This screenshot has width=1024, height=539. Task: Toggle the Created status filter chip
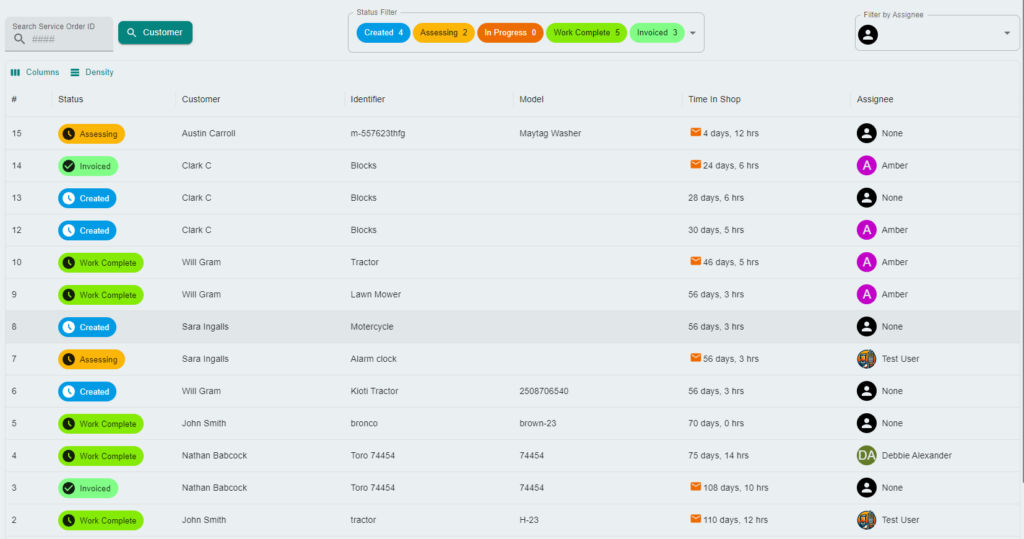pyautogui.click(x=383, y=33)
